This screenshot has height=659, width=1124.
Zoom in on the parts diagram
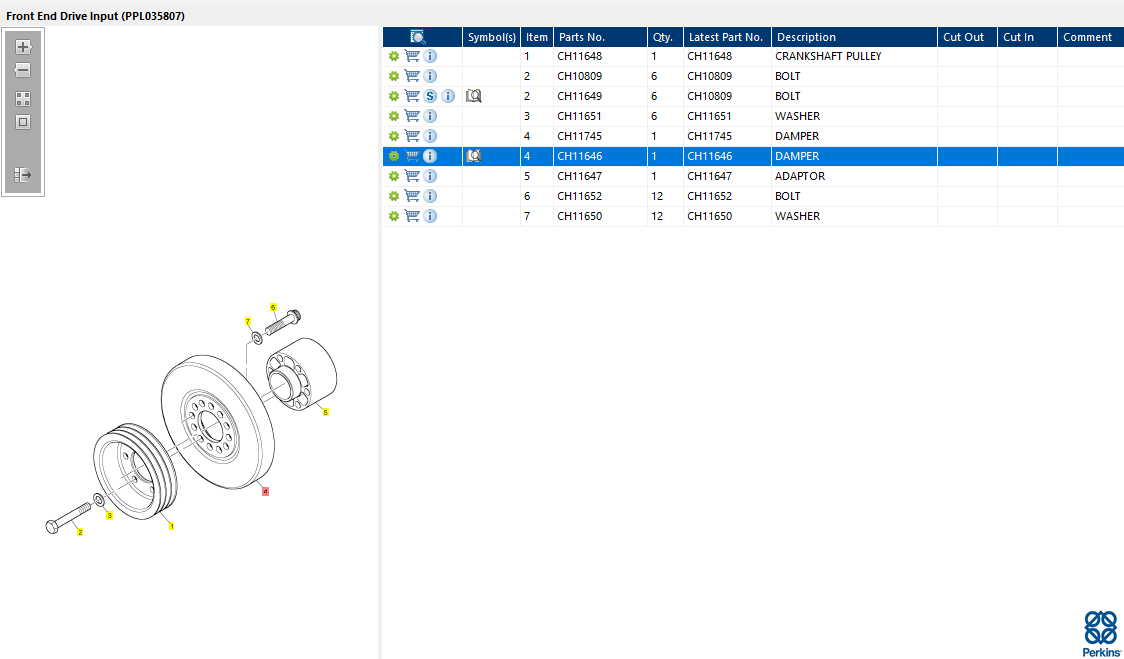coord(23,47)
